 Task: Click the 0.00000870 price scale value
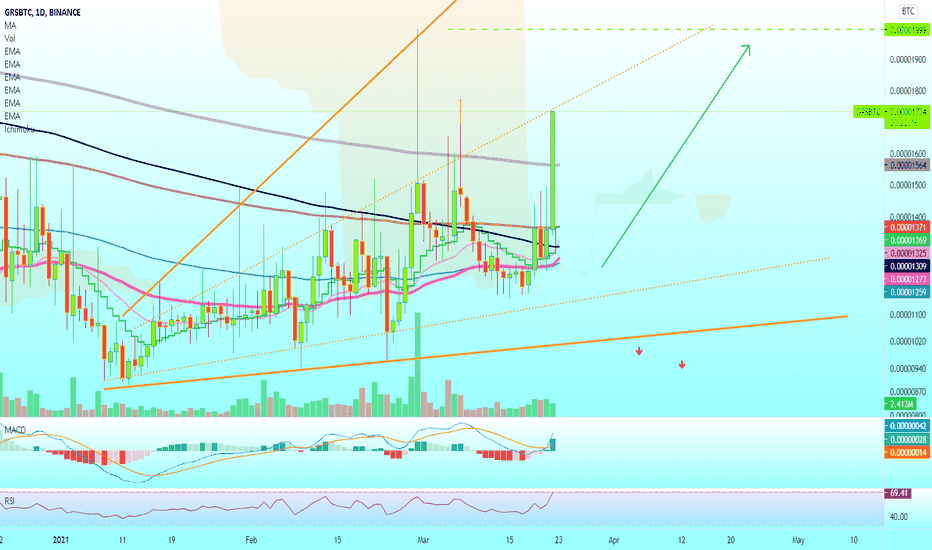tap(908, 392)
